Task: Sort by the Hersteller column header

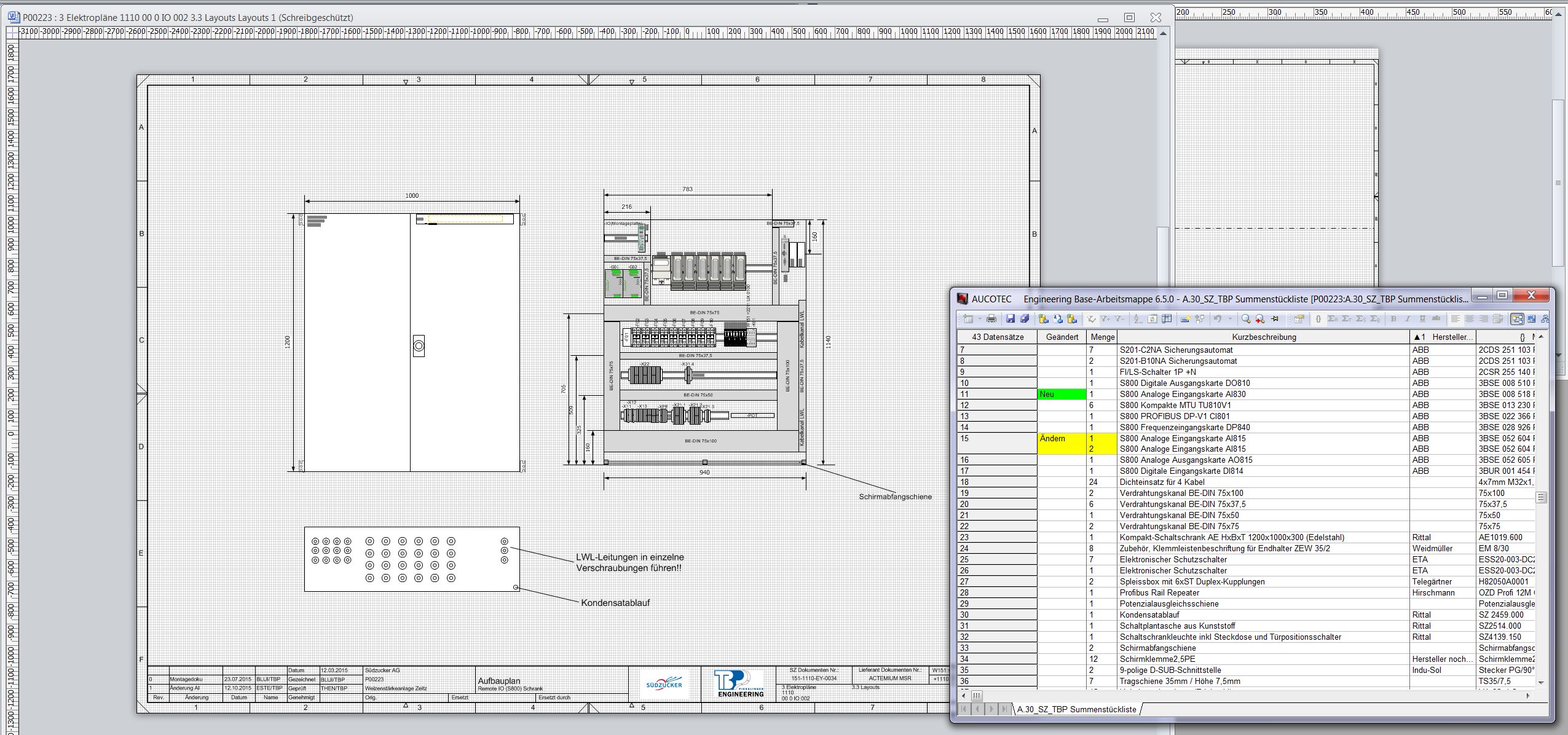Action: 1443,337
